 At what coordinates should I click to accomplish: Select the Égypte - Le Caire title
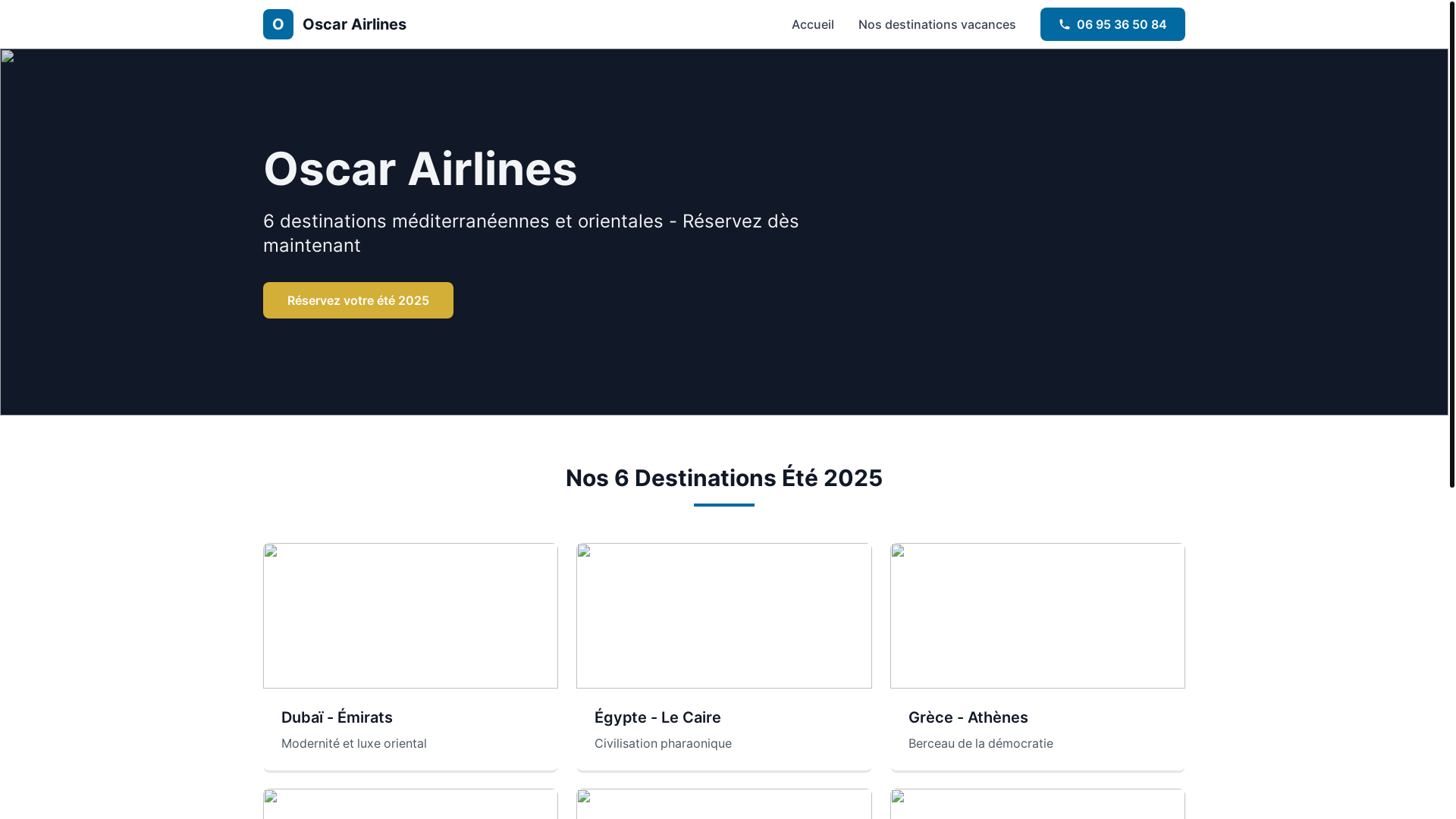(657, 717)
